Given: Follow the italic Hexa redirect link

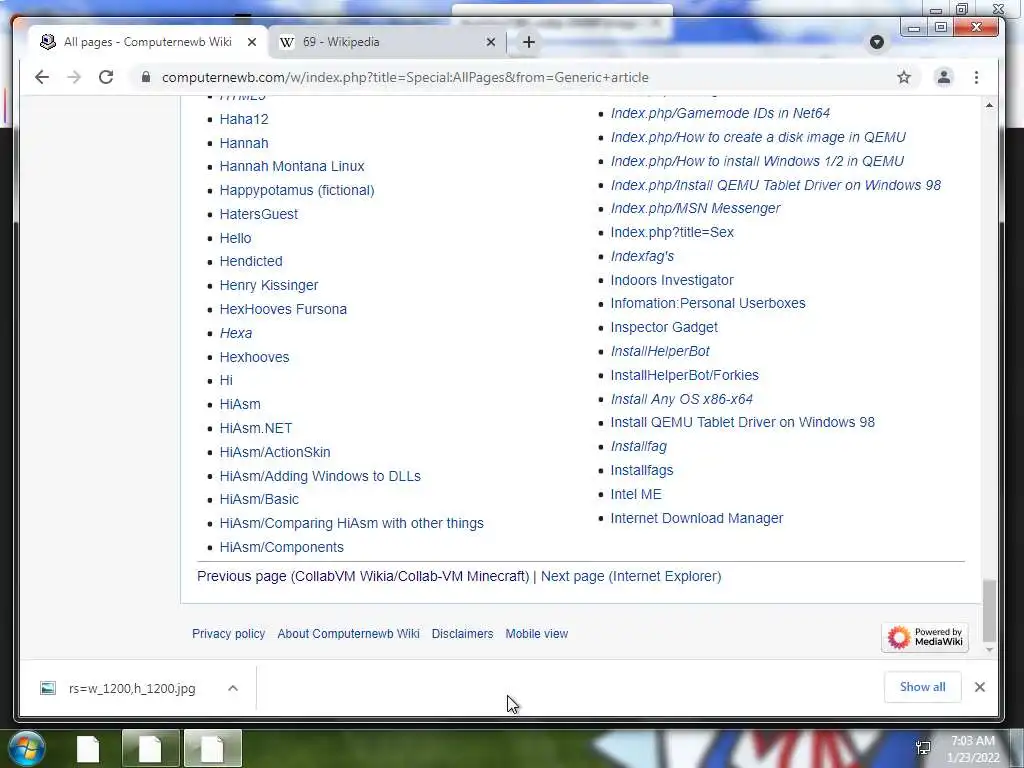Looking at the screenshot, I should 236,333.
